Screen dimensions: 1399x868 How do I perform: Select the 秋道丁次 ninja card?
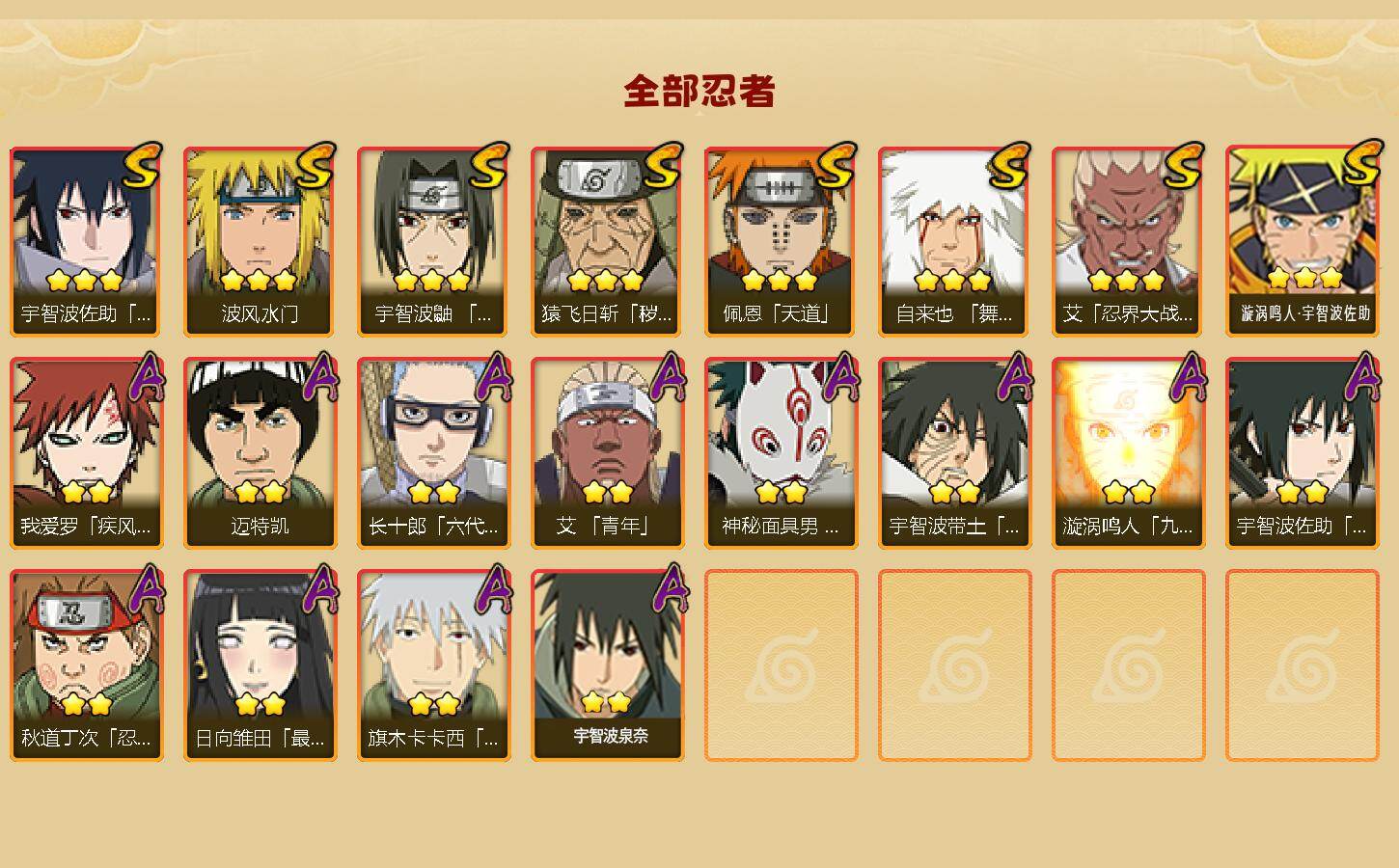pos(86,665)
